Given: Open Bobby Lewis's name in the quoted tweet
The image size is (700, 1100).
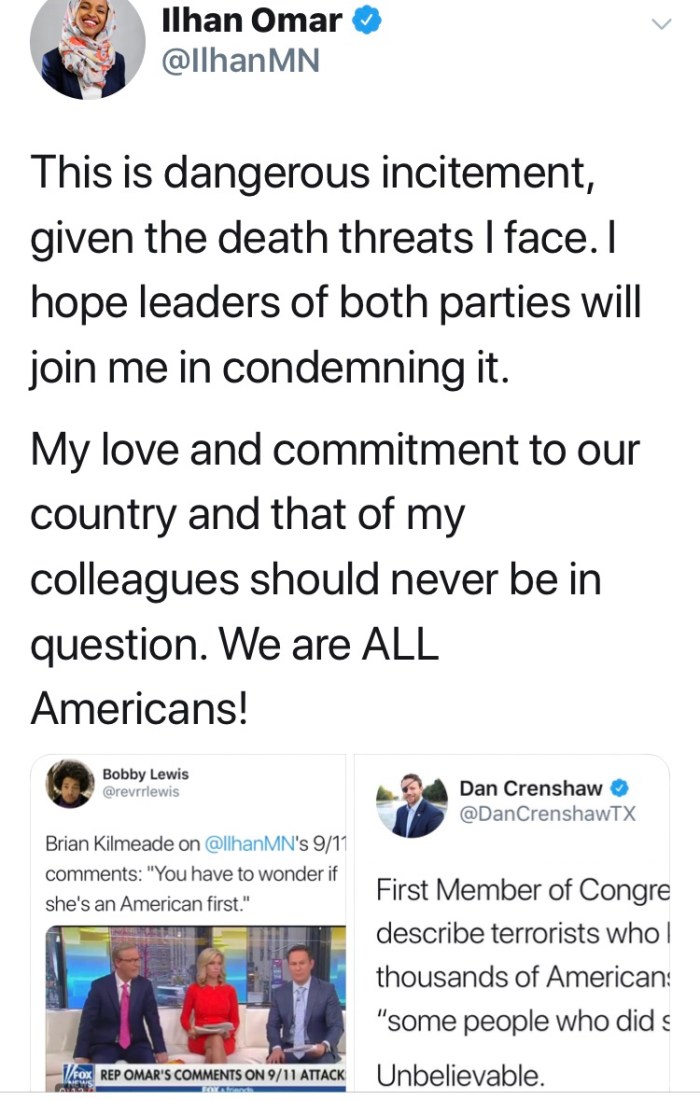Looking at the screenshot, I should 145,774.
